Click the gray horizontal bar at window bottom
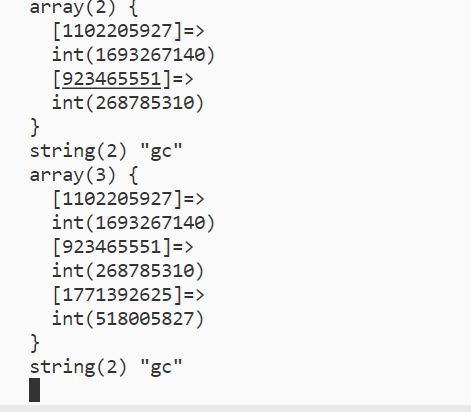The height and width of the screenshot is (412, 471). coord(235,409)
